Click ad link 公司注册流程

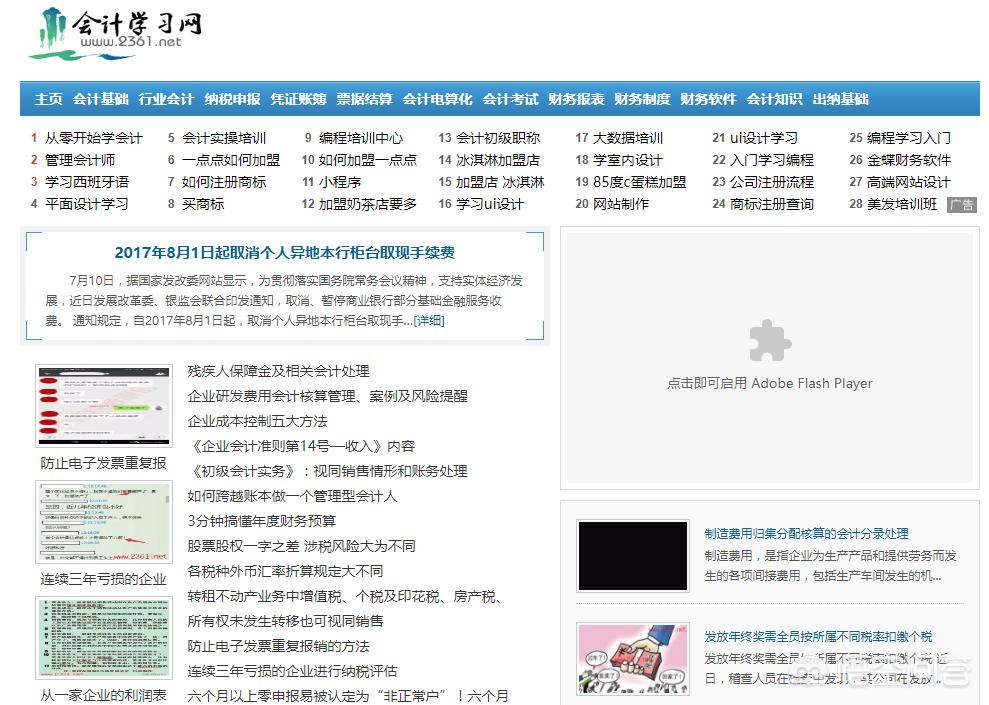772,182
